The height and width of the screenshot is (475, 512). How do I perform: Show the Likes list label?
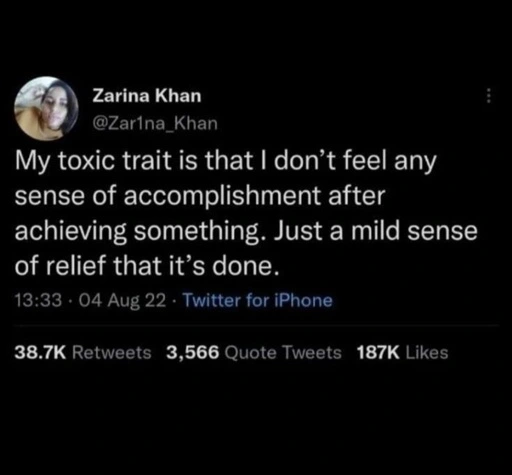pyautogui.click(x=427, y=352)
